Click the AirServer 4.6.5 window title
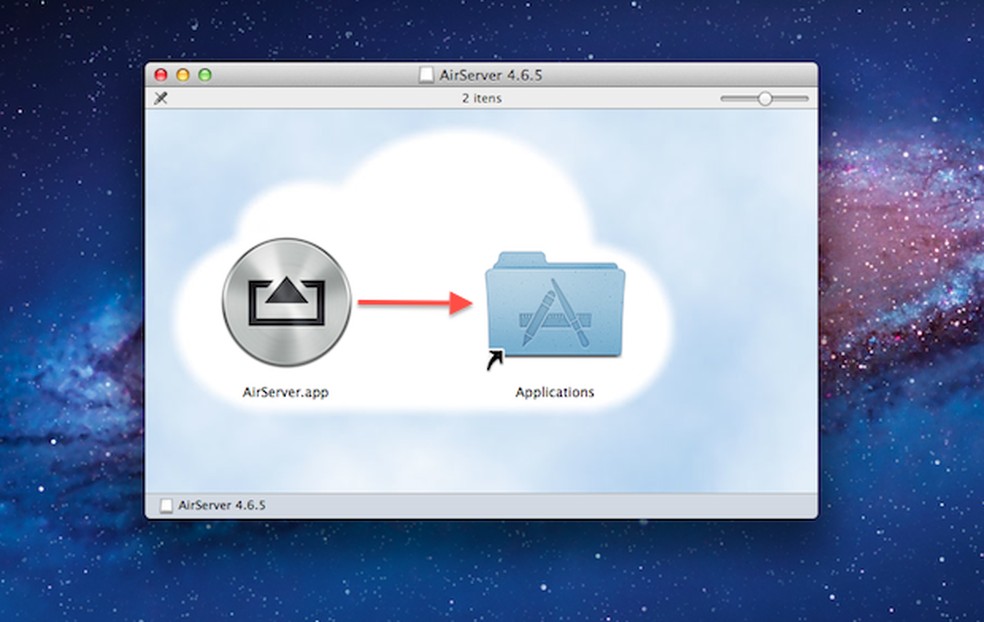 point(490,75)
